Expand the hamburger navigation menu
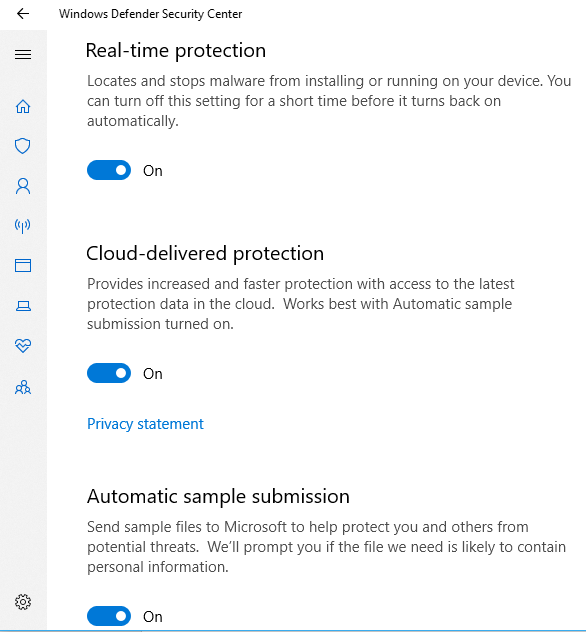The height and width of the screenshot is (632, 586). point(23,54)
